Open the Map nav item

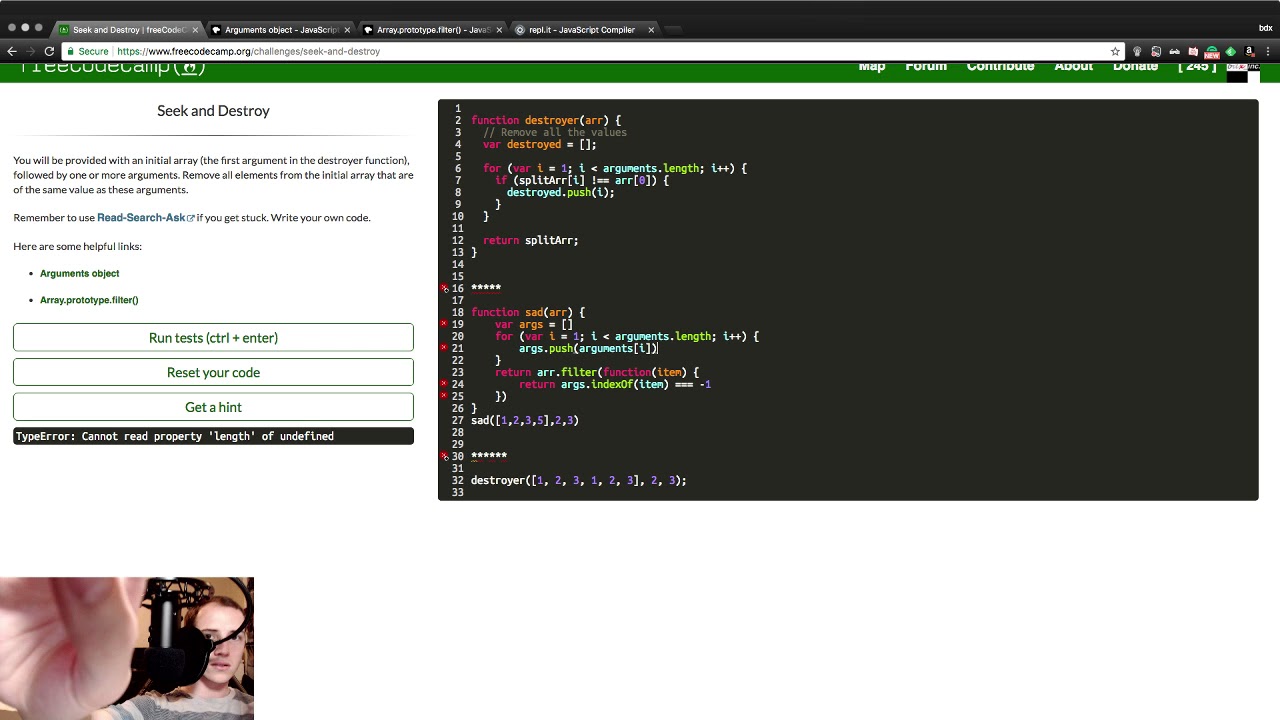872,66
